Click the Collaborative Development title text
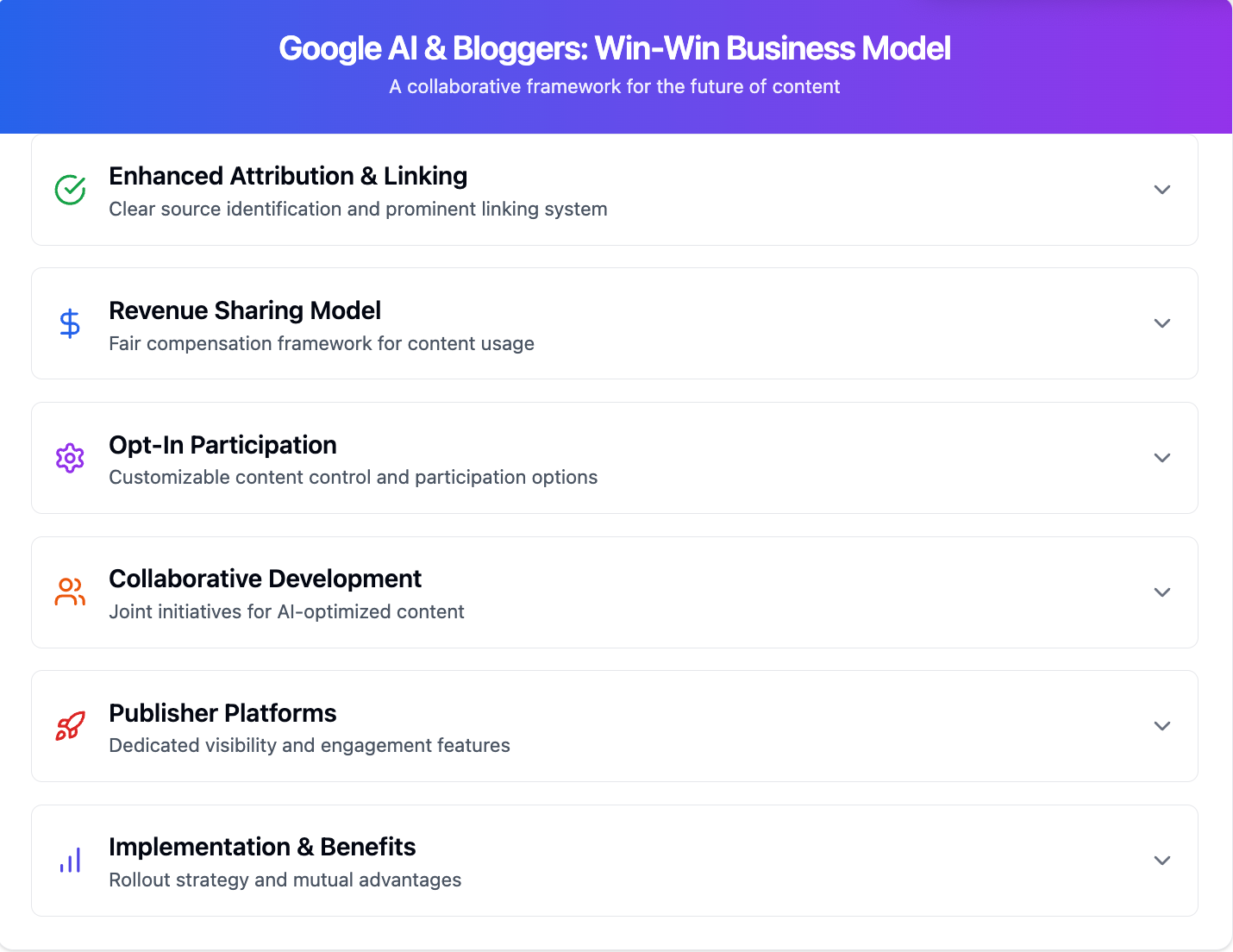This screenshot has height=952, width=1233. (x=265, y=579)
